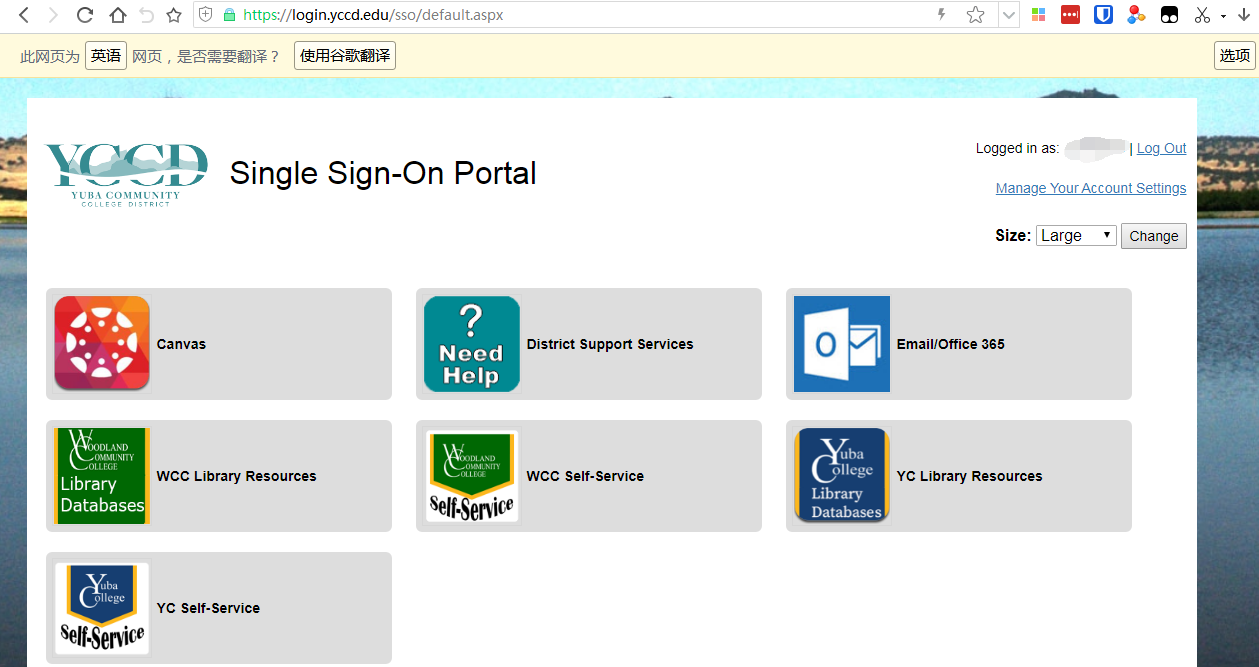
Task: Click the red and blue balls extension icon
Action: click(x=1136, y=15)
